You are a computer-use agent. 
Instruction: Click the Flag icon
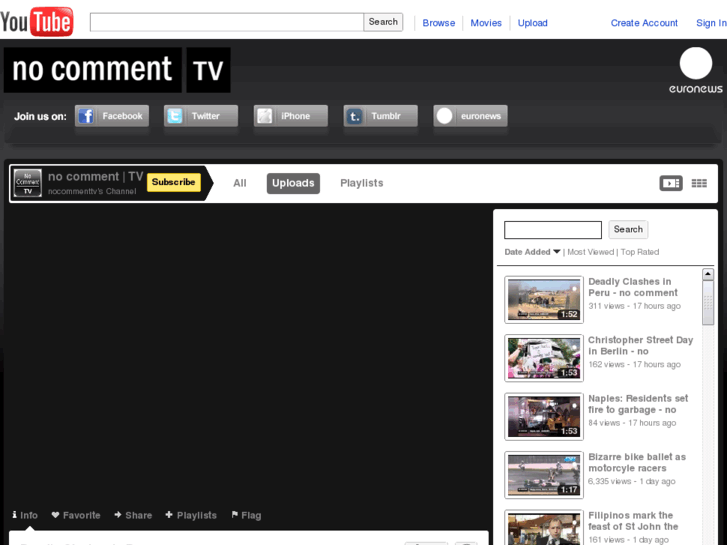coord(235,514)
